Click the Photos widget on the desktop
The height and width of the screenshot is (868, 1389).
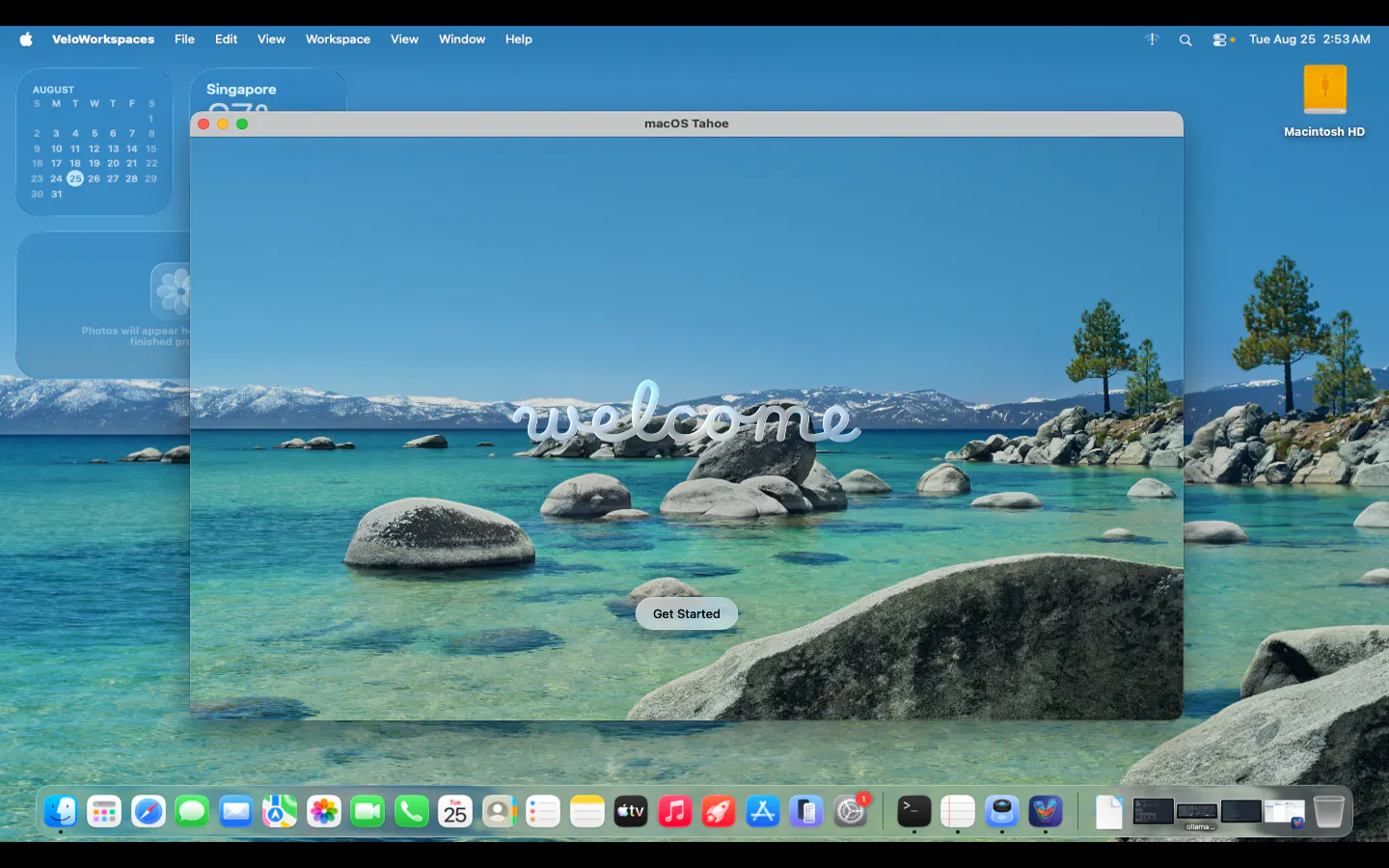coord(103,305)
